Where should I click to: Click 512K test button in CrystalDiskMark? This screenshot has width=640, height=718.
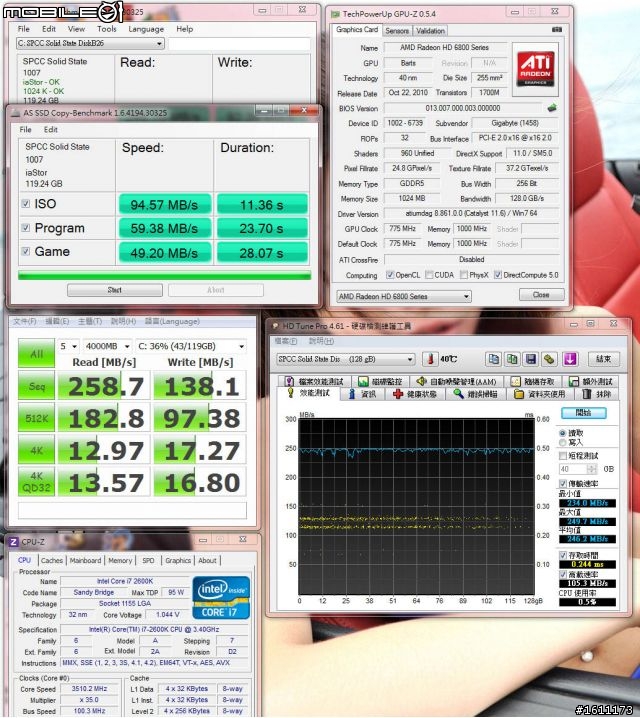[x=36, y=418]
